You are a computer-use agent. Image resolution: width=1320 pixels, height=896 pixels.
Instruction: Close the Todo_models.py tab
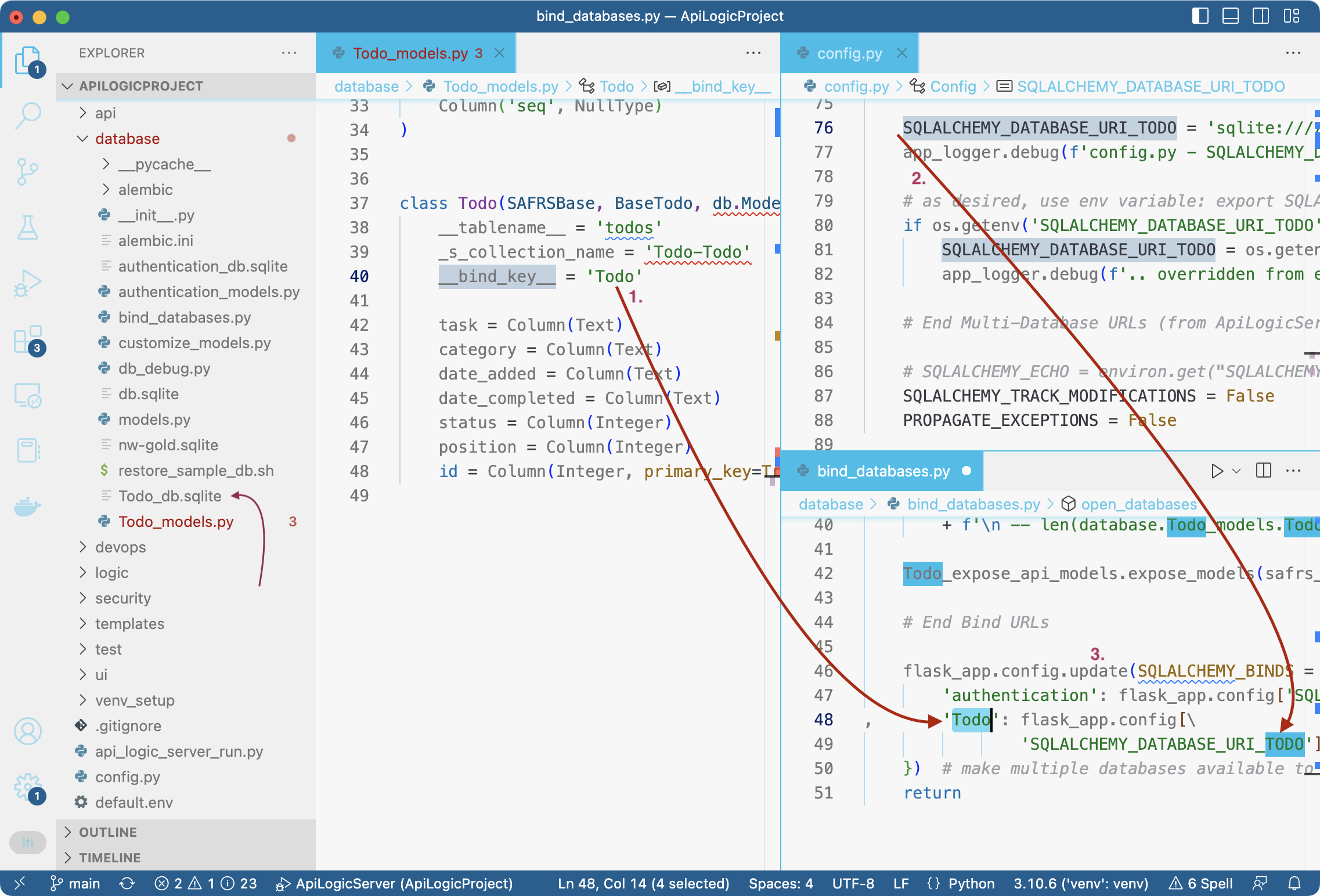point(499,53)
